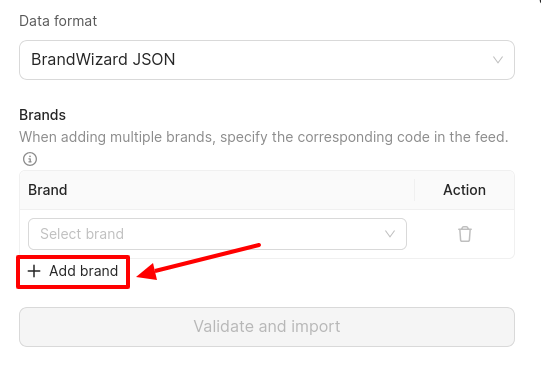This screenshot has width=541, height=367.
Task: Click the info icon under Brands description
Action: pos(30,159)
